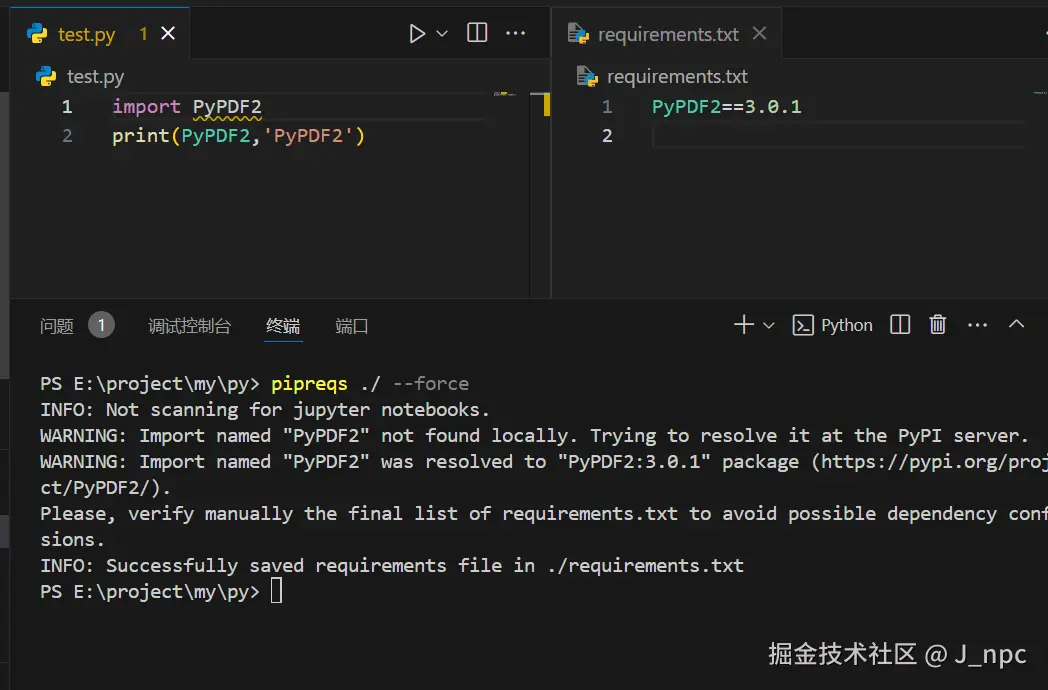Click the file icon on requirements.txt tab

coord(578,33)
